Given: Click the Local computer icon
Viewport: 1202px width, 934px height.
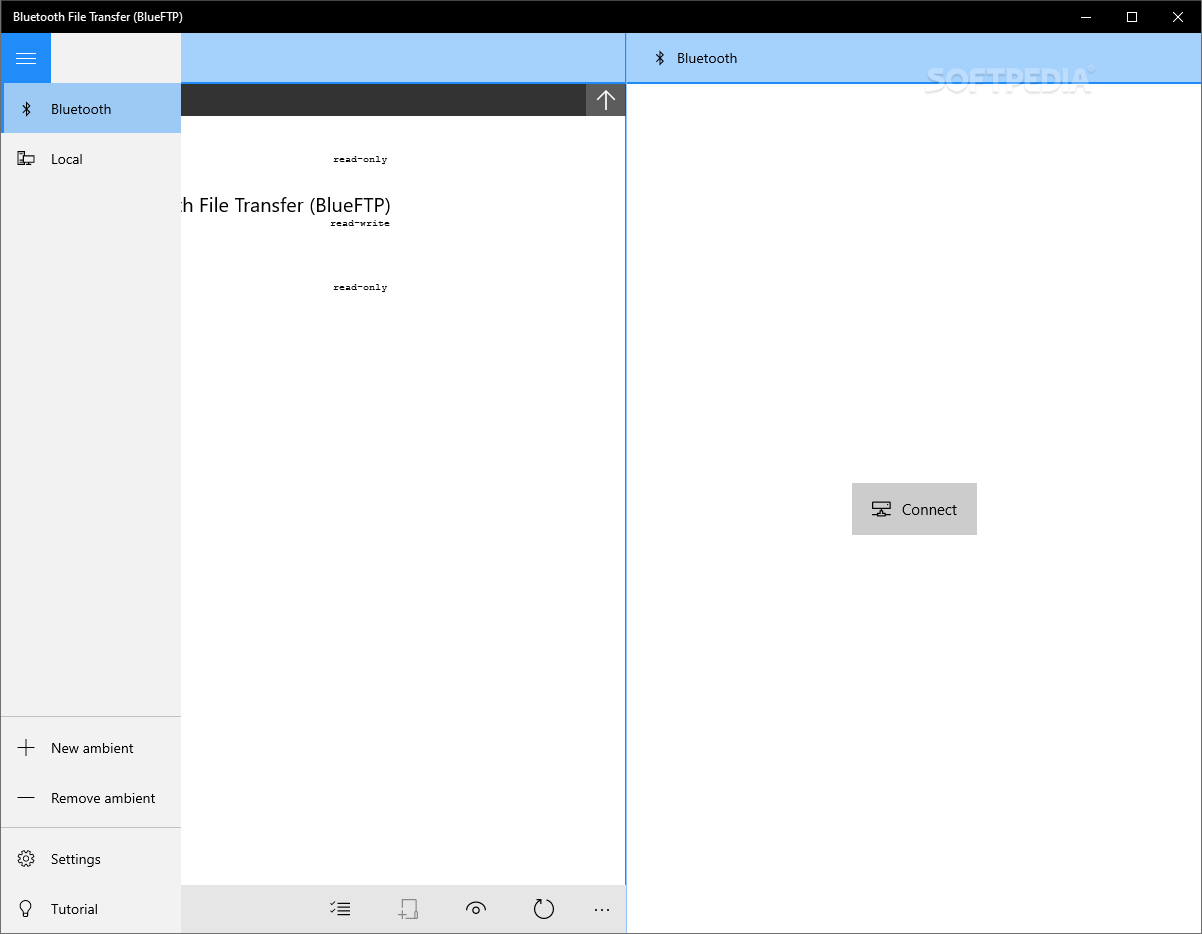Looking at the screenshot, I should (x=26, y=159).
